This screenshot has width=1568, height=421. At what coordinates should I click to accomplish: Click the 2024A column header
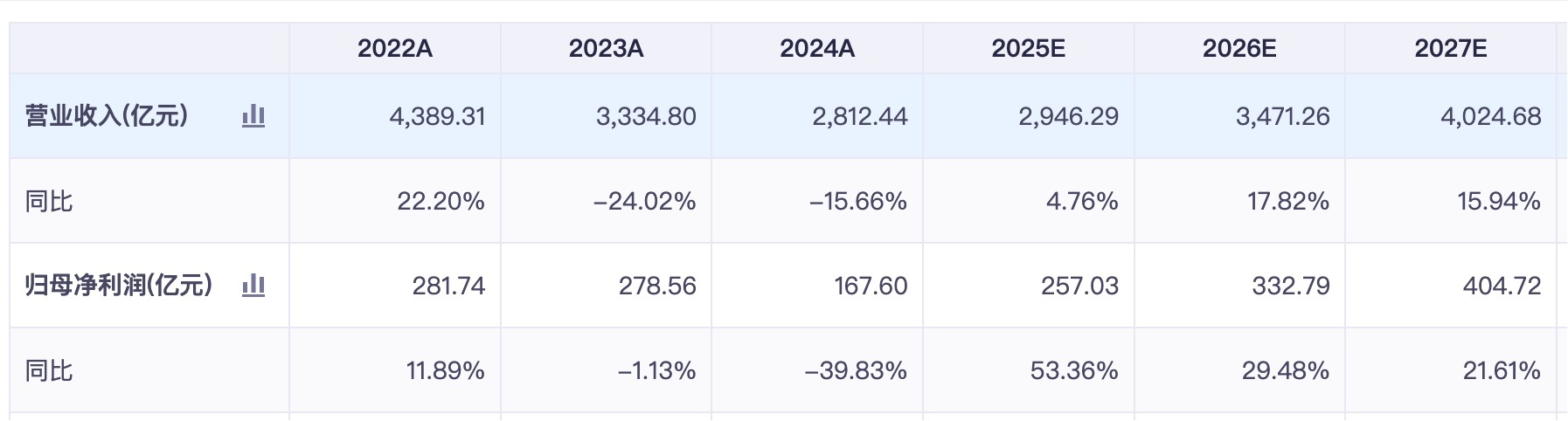point(817,49)
